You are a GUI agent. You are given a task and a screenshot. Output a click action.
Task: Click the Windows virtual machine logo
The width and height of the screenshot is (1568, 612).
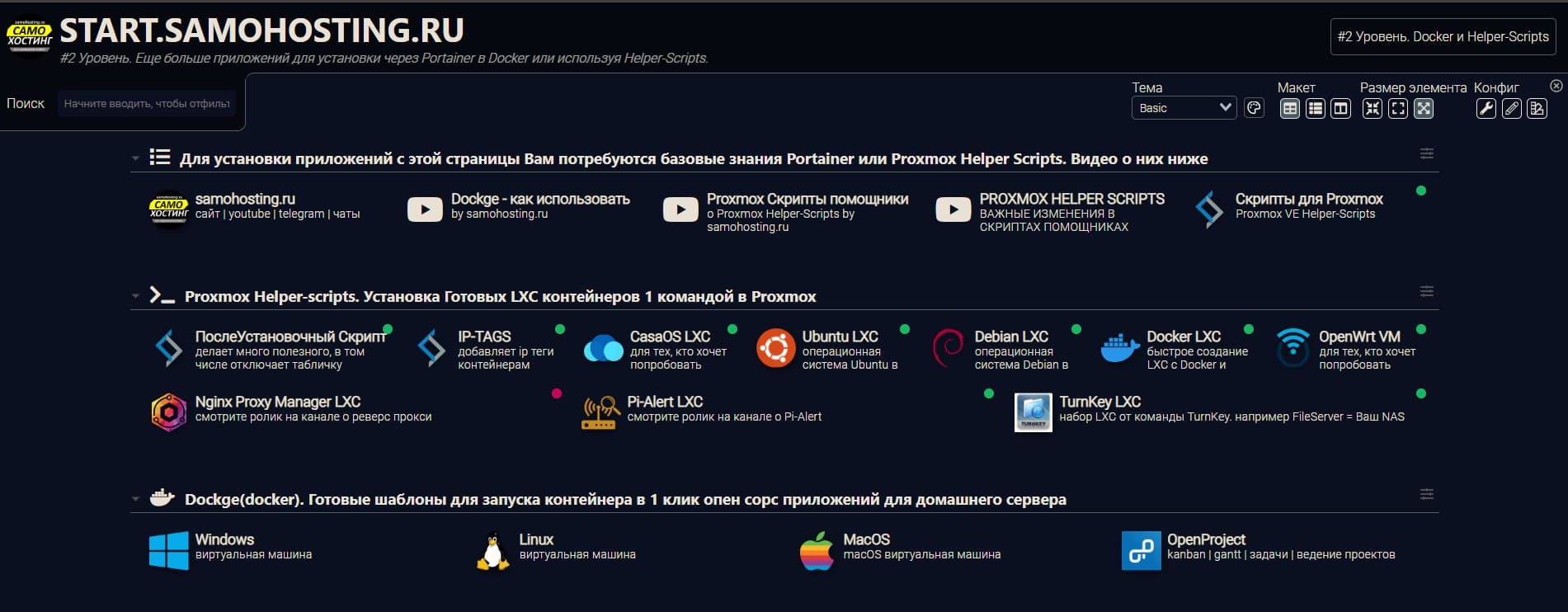tap(168, 550)
